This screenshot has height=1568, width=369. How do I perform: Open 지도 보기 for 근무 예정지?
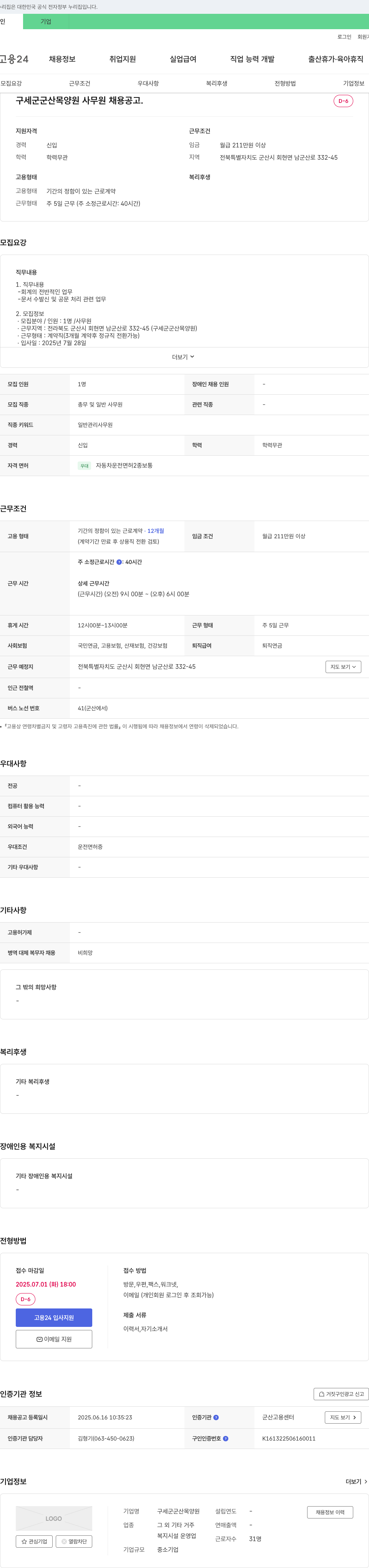pos(343,667)
